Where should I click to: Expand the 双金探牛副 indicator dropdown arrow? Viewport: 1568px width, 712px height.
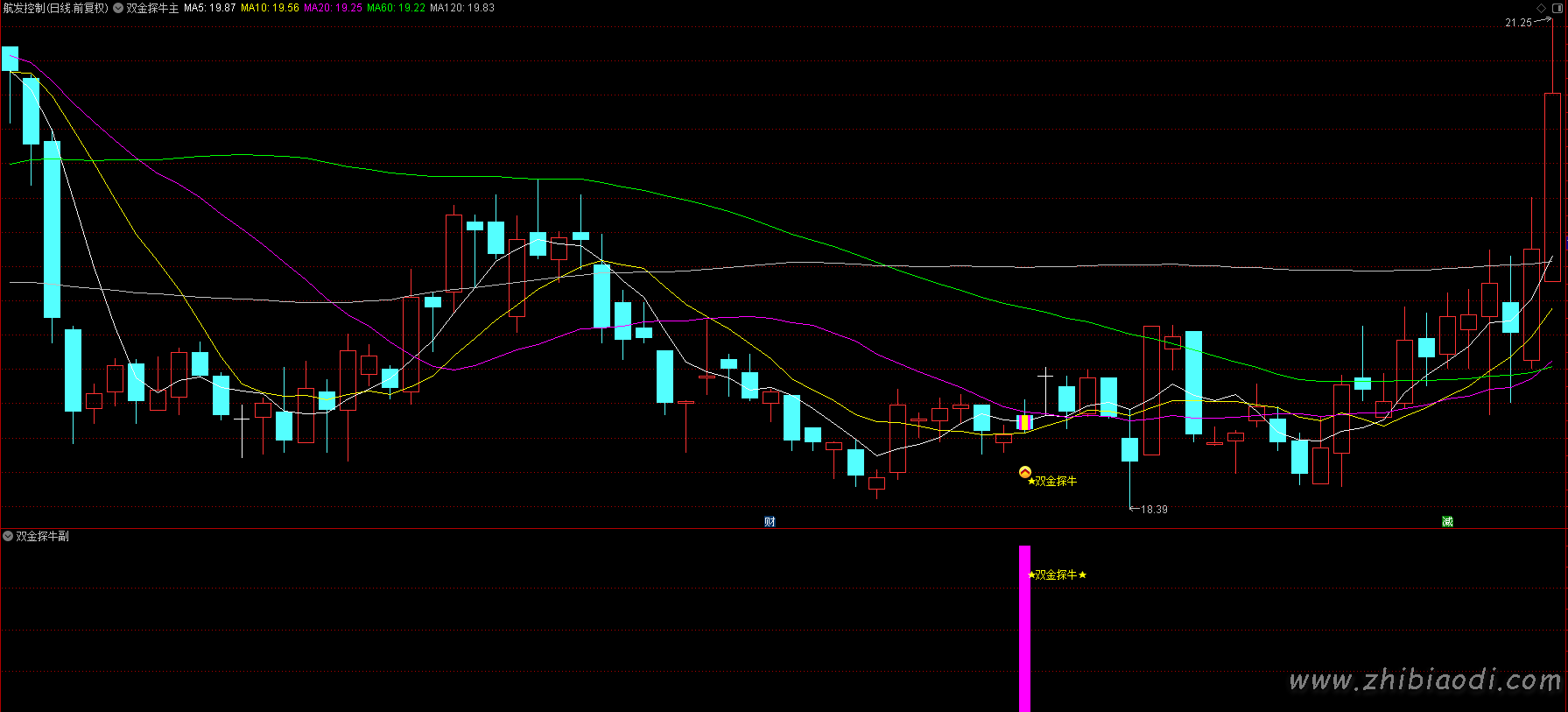8,536
